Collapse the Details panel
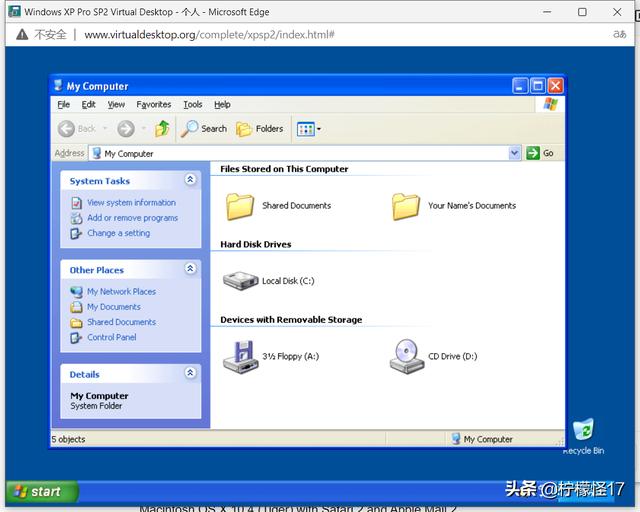 tap(190, 373)
